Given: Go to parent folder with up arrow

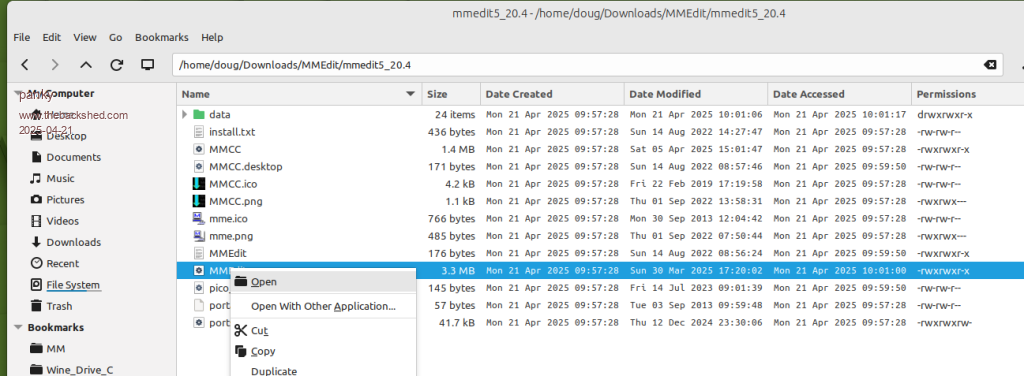Looking at the screenshot, I should tap(86, 65).
